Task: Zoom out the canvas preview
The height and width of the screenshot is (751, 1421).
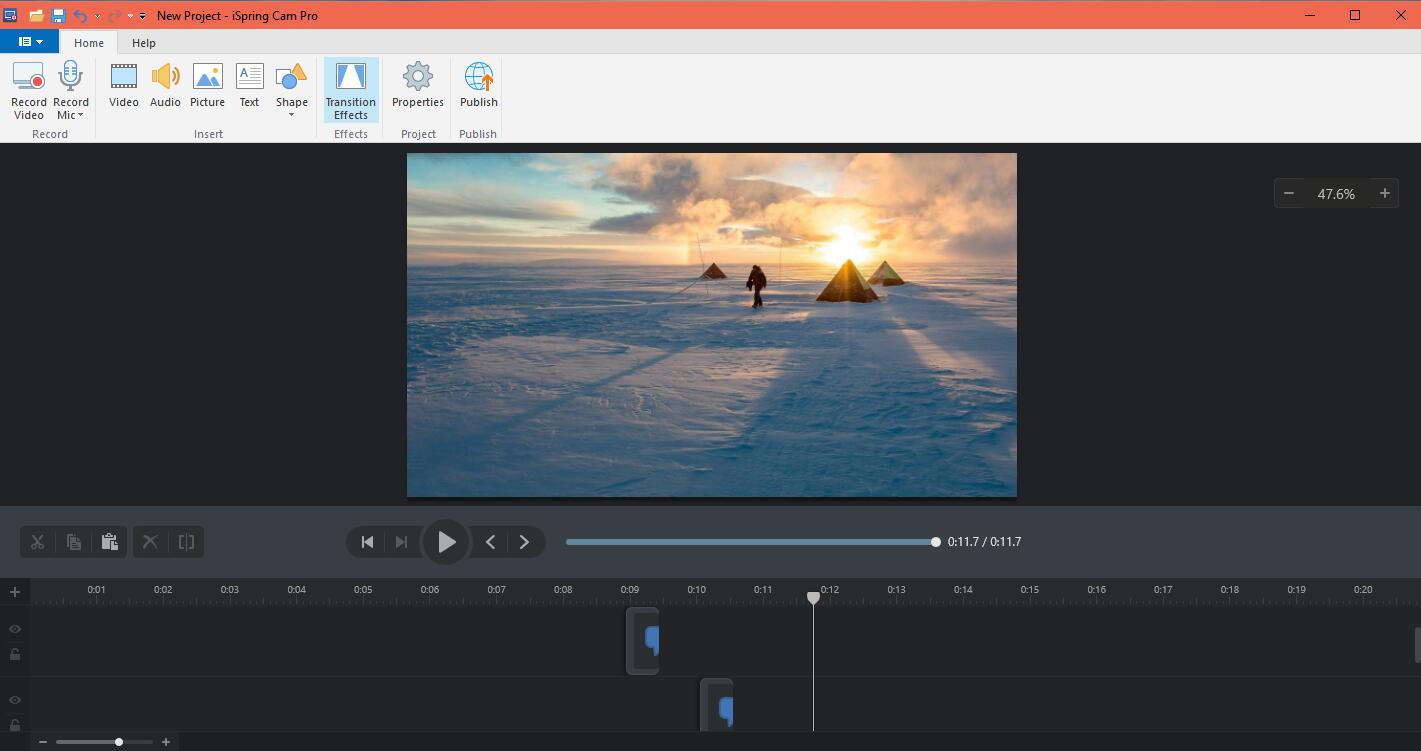Action: point(1289,194)
